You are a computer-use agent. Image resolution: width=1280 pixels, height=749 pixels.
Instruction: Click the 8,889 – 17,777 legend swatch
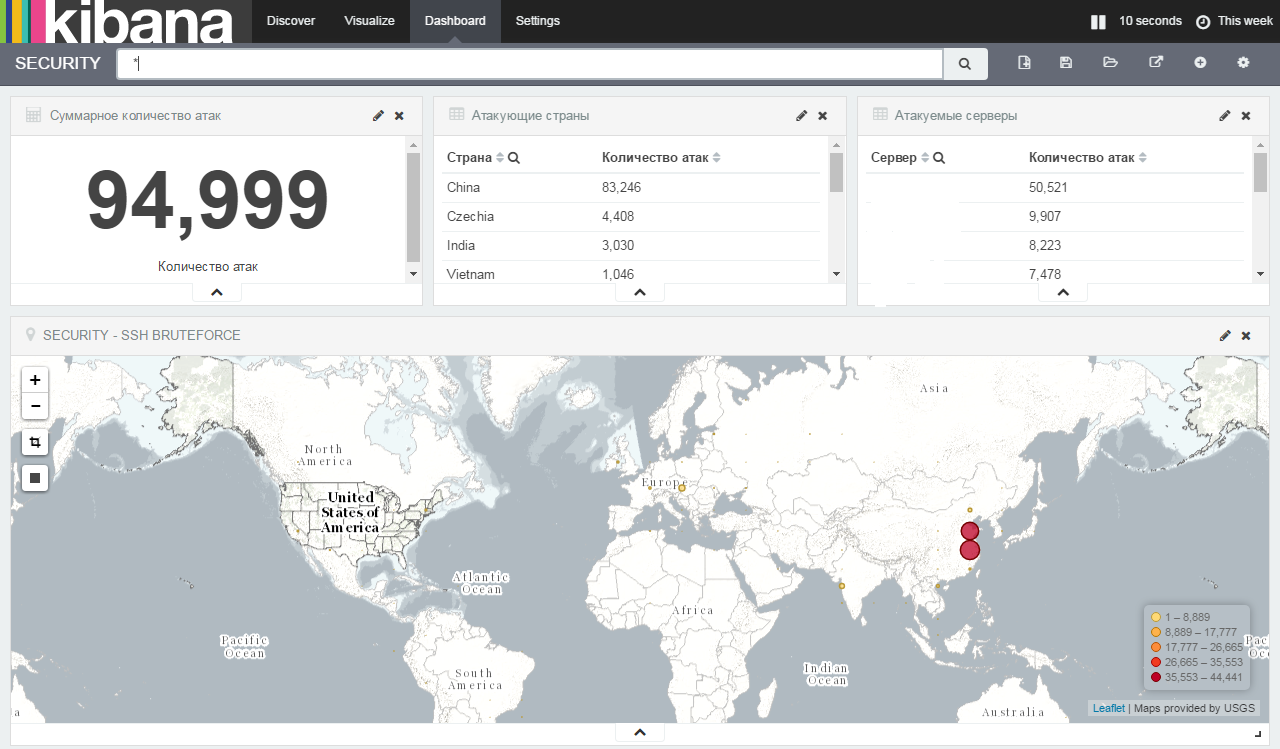click(1156, 633)
